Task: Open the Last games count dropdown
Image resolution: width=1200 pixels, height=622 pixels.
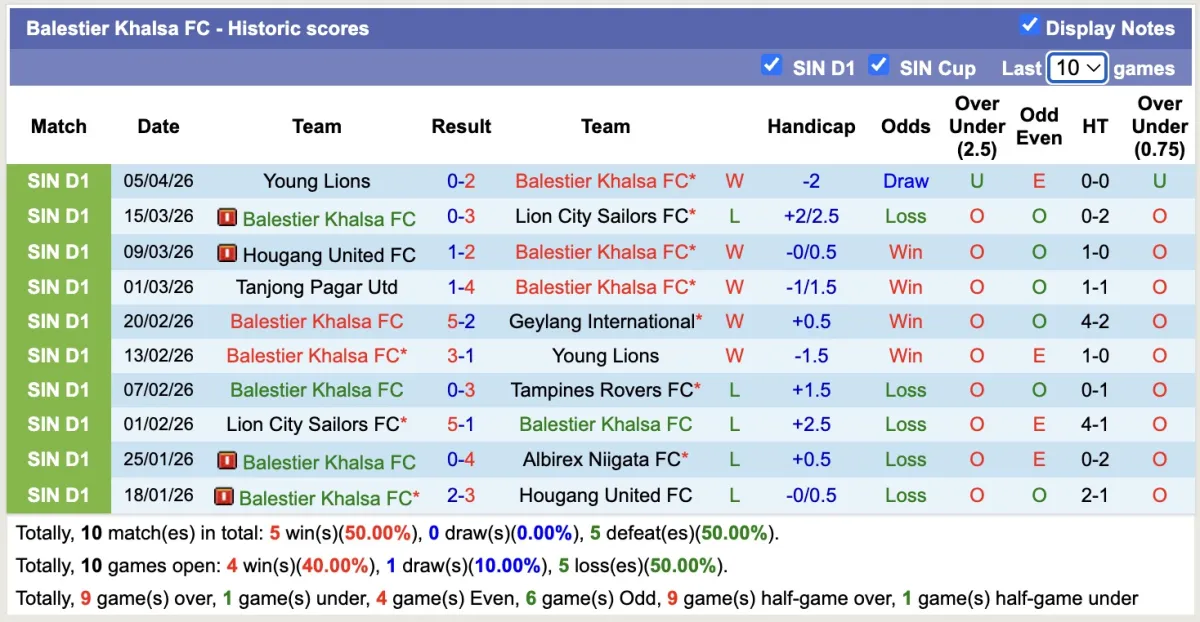Action: pos(1077,68)
